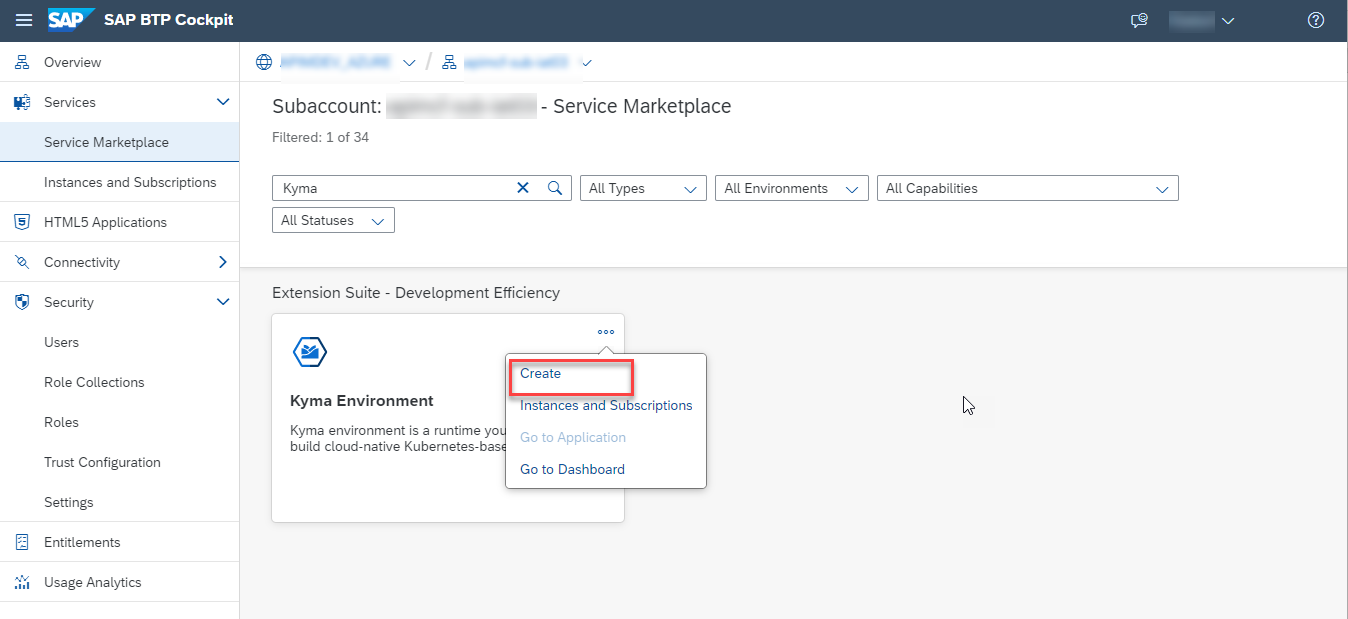
Task: Open the All Statuses filter dropdown
Action: point(333,220)
